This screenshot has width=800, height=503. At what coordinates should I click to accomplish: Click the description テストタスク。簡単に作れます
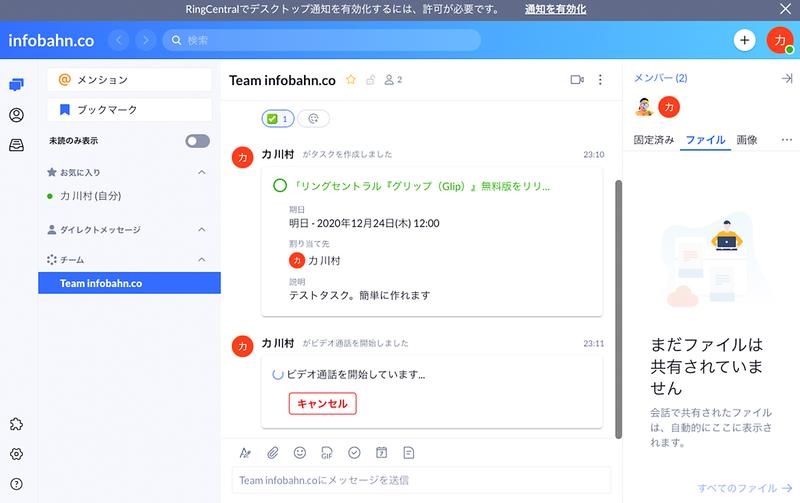pos(360,295)
